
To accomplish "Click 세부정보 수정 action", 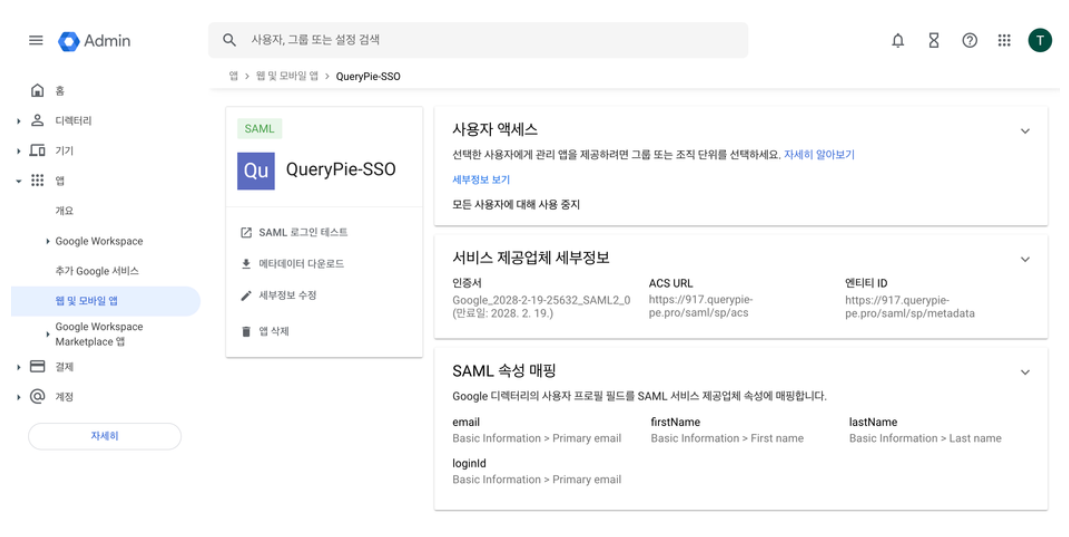I will tap(288, 295).
